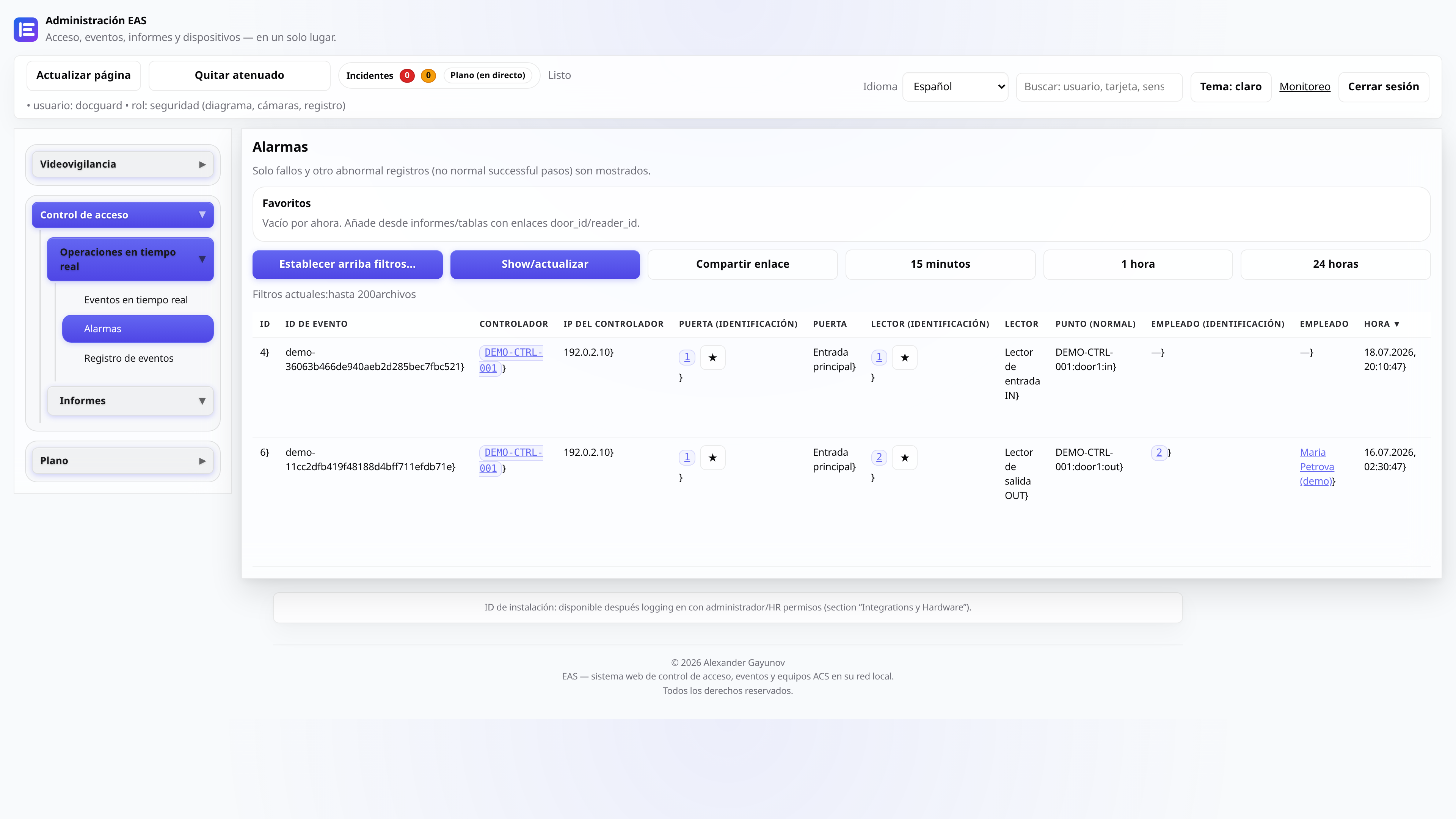The height and width of the screenshot is (819, 1456).
Task: Collapse the Informes section
Action: coord(130,401)
